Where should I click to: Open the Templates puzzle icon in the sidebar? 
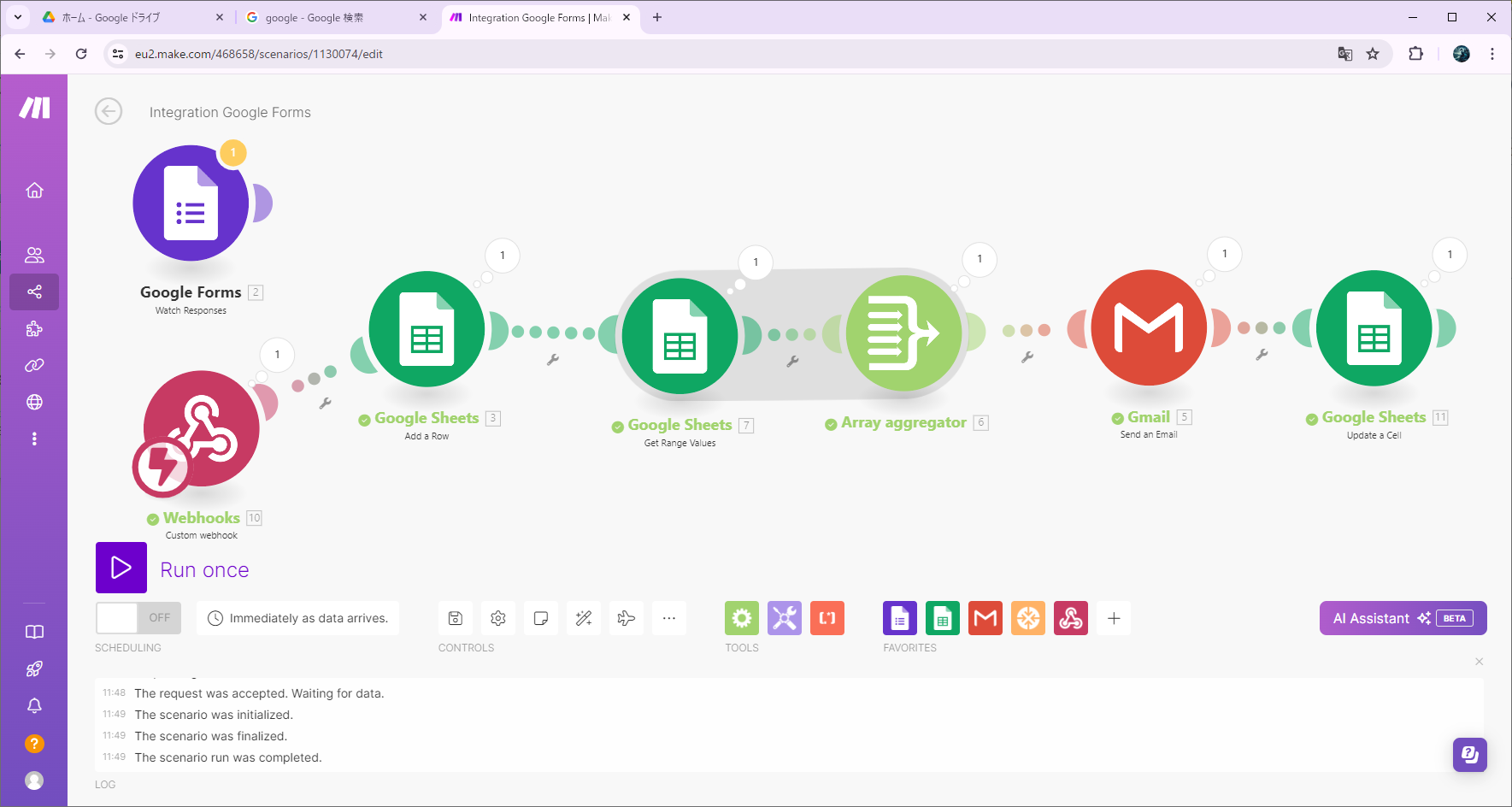tap(34, 328)
